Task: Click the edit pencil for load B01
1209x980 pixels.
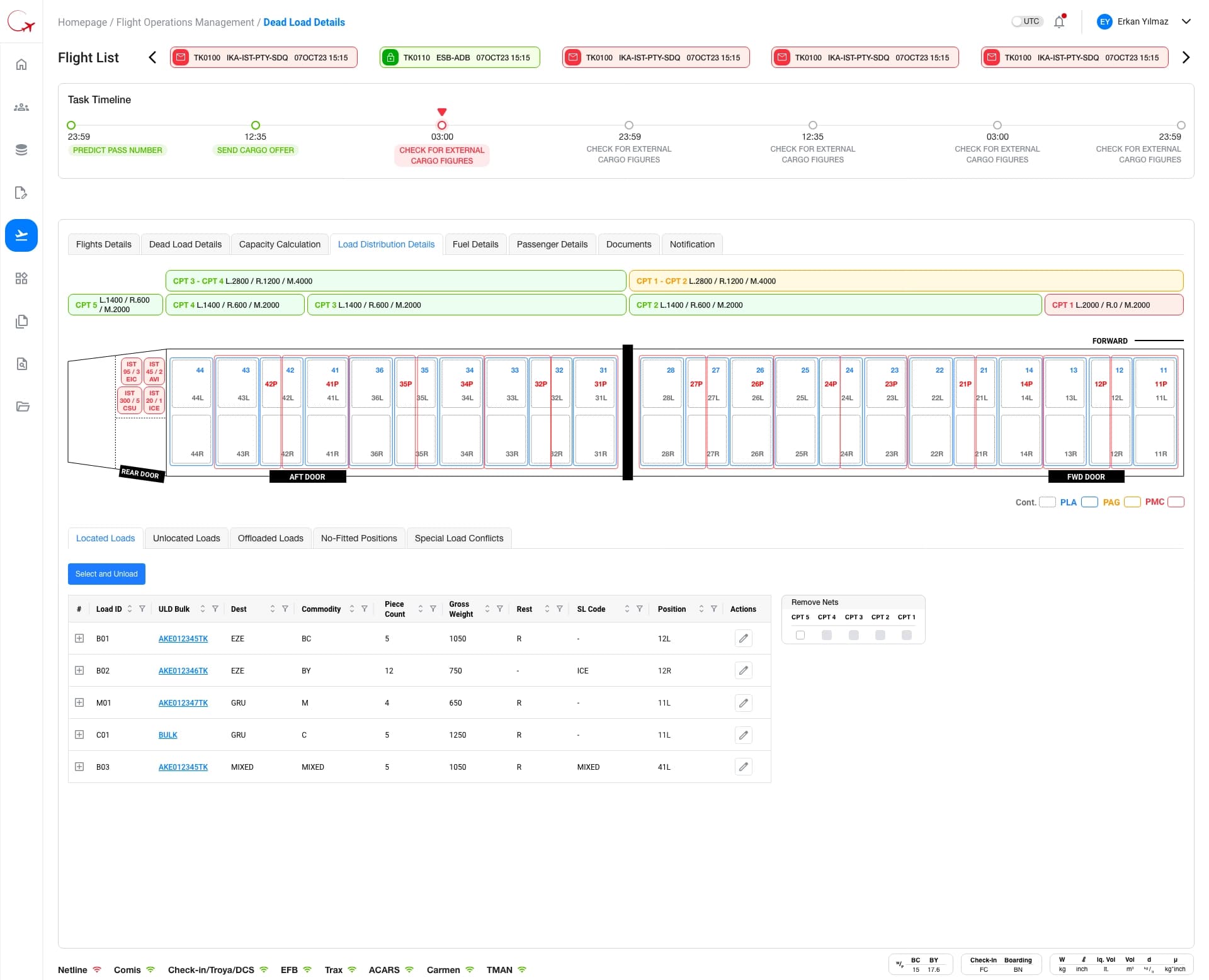Action: coord(743,638)
